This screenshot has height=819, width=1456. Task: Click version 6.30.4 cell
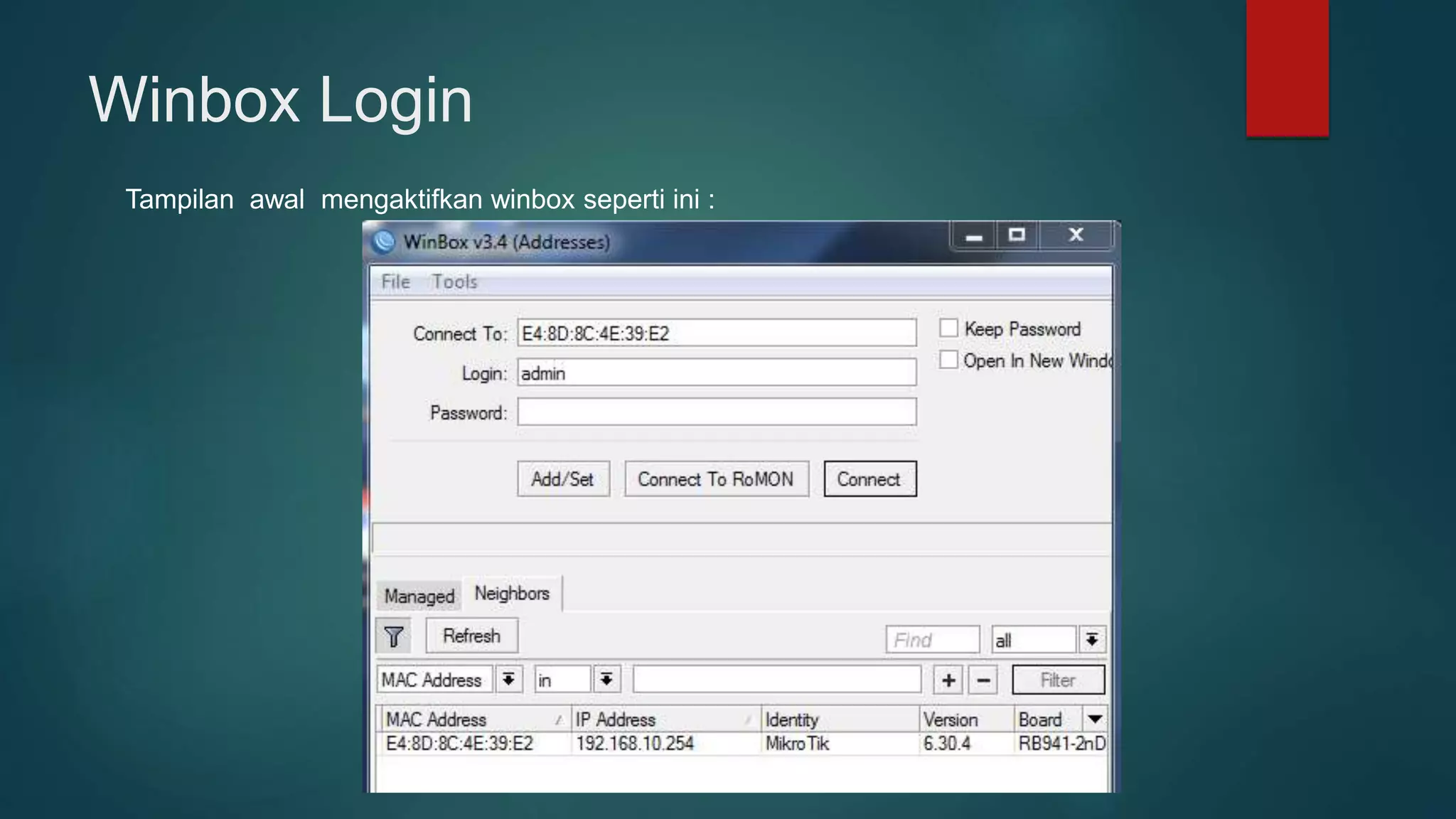point(946,744)
